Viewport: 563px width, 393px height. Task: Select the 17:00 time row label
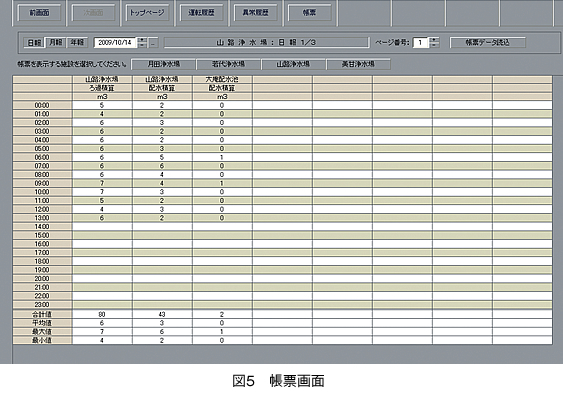coord(42,253)
